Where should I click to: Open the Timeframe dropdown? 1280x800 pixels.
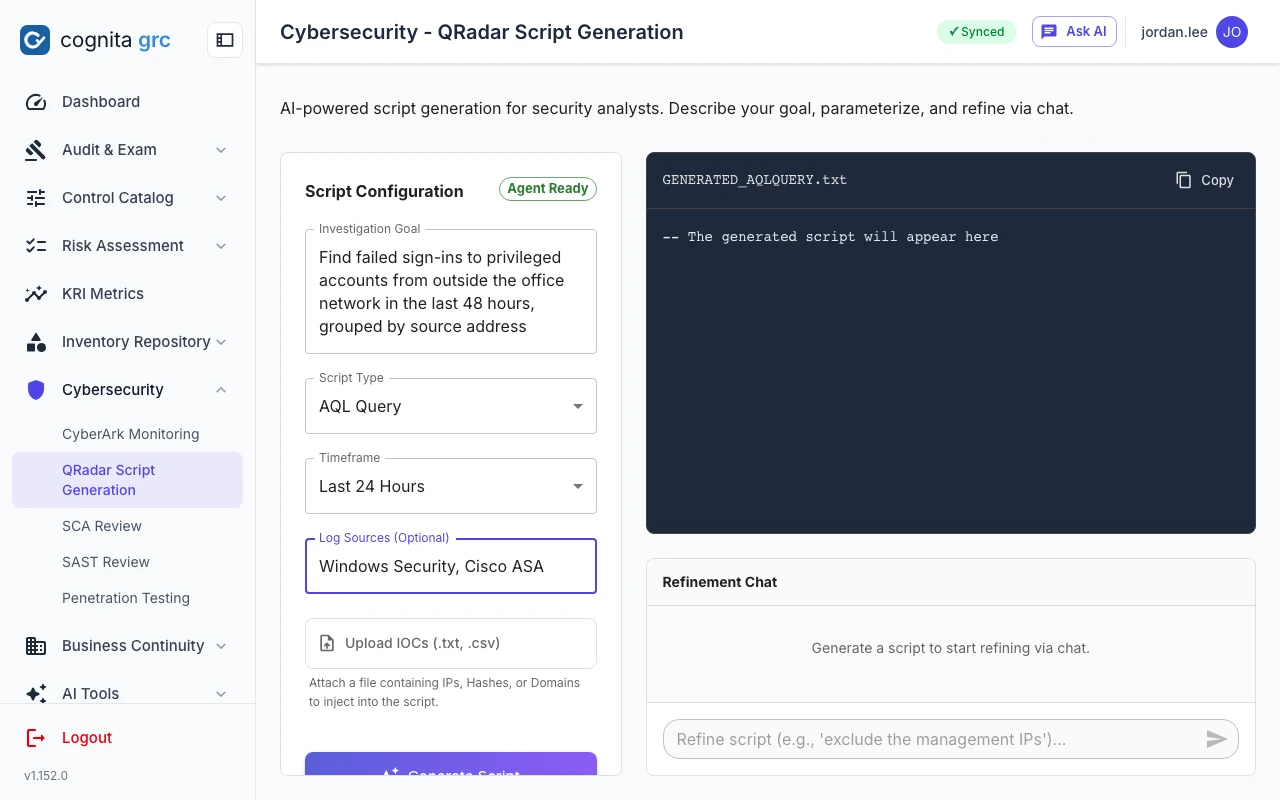click(451, 486)
